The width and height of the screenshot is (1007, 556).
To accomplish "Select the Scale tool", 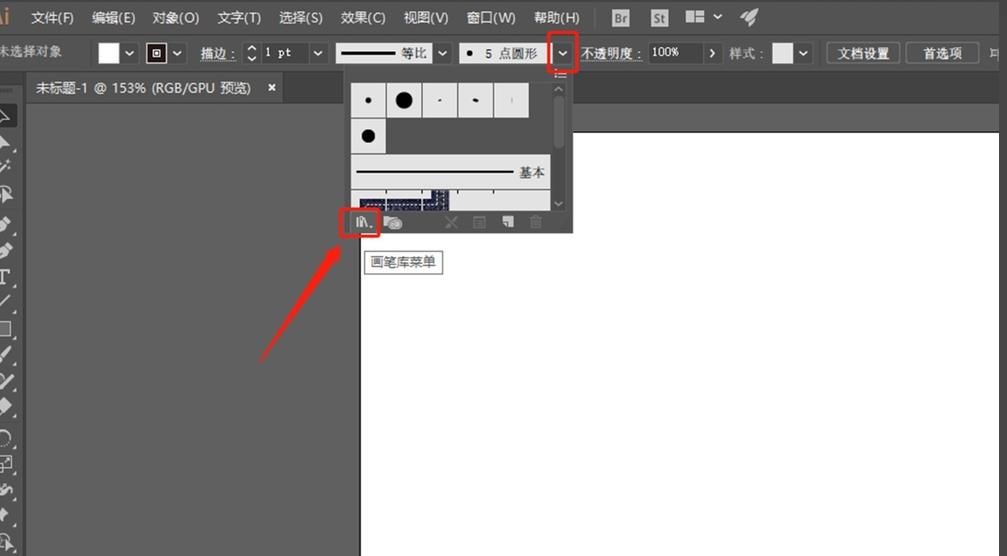I will click(x=5, y=464).
